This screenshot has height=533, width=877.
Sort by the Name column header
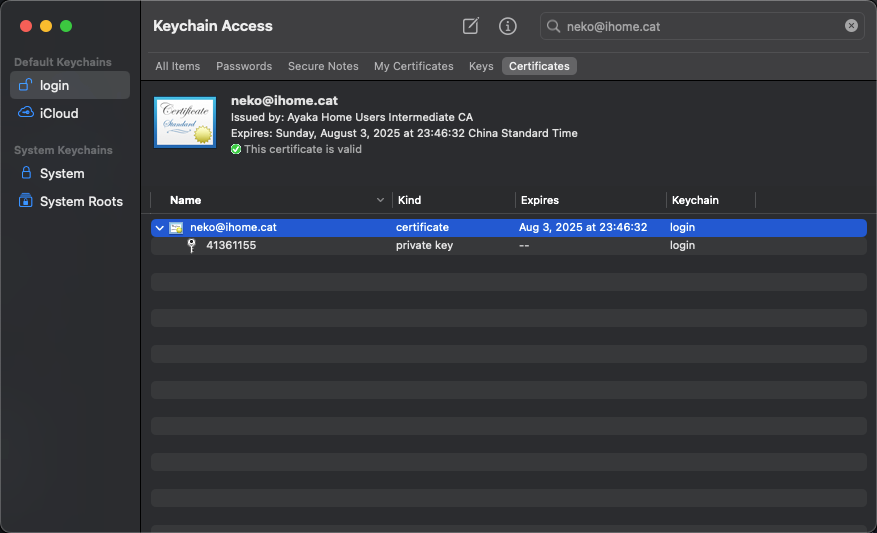click(186, 200)
